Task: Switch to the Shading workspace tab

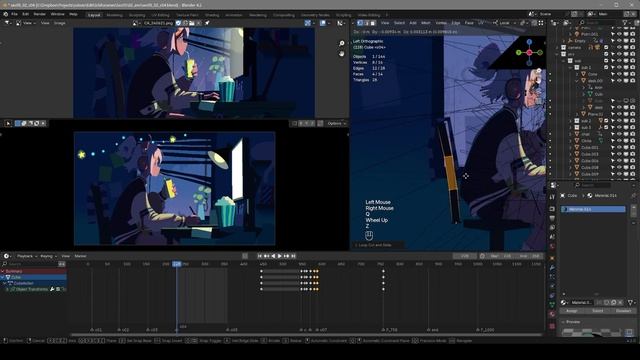Action: [x=212, y=15]
